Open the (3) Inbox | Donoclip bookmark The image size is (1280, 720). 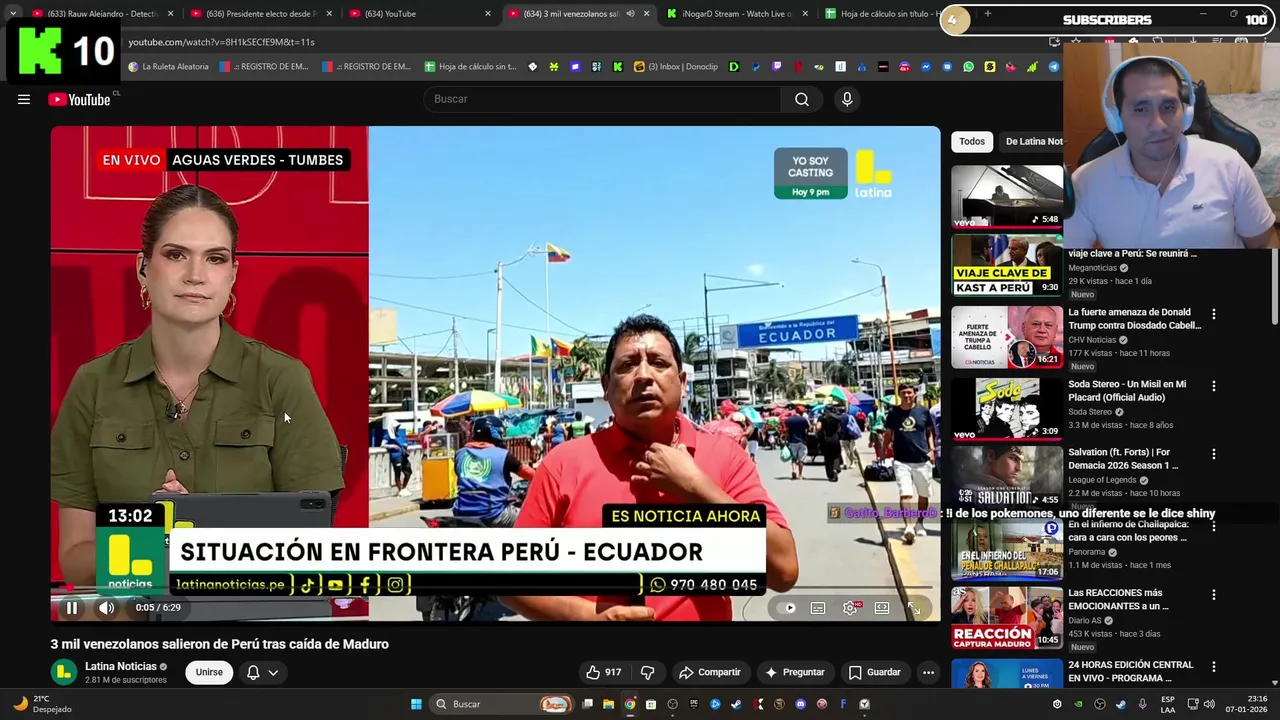click(676, 67)
